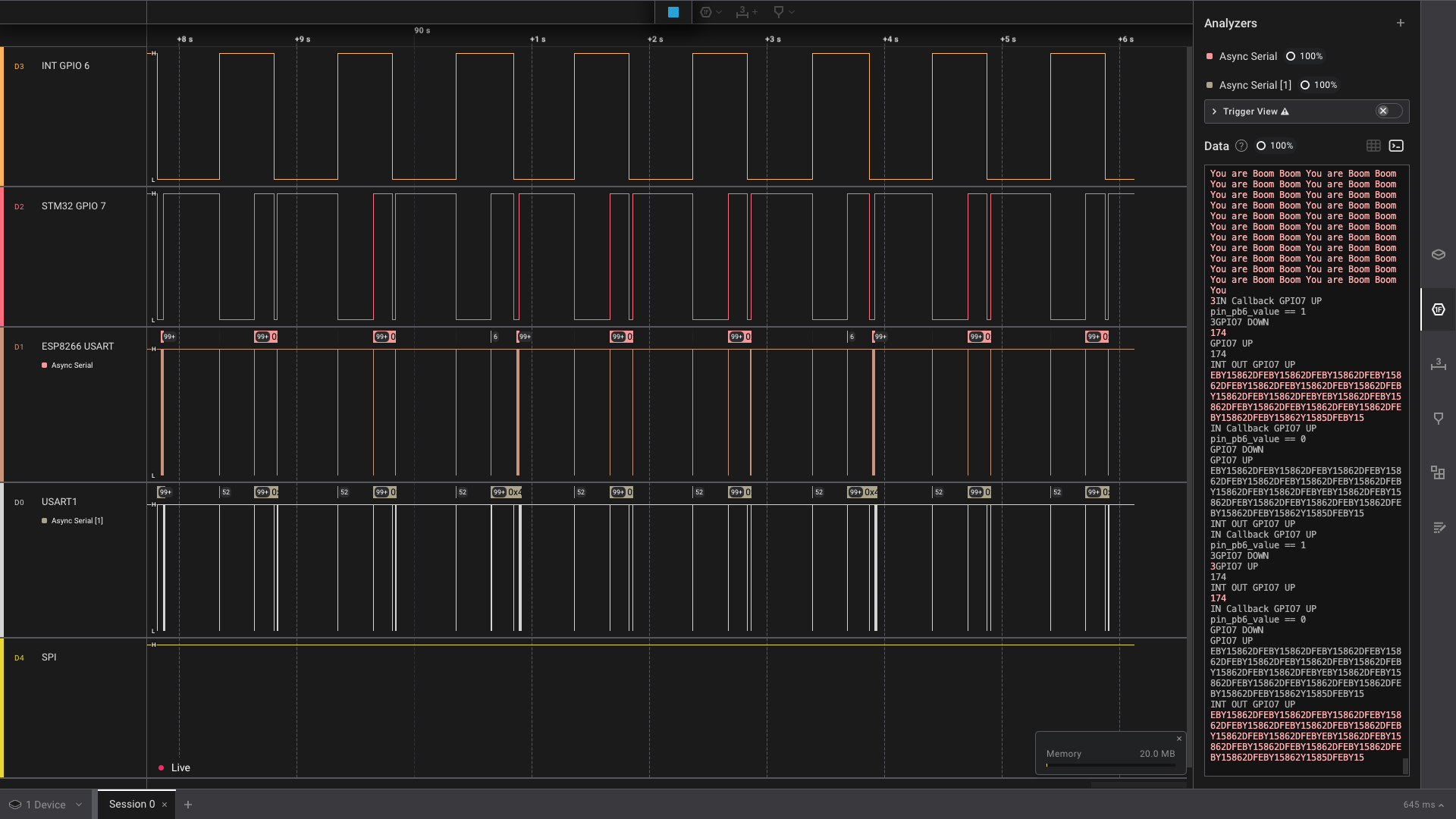1456x819 pixels.
Task: Open Timing Measurements panel in sidebar
Action: coord(1438,364)
